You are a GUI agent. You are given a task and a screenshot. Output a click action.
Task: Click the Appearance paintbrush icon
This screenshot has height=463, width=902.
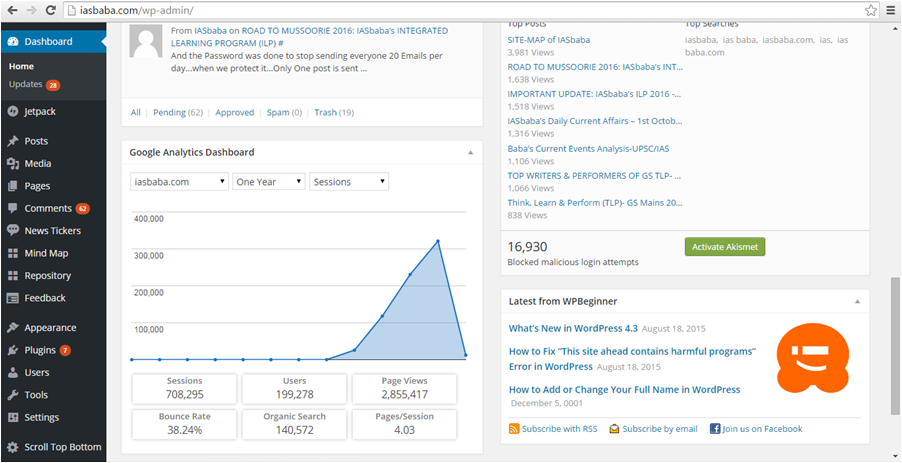[x=13, y=328]
